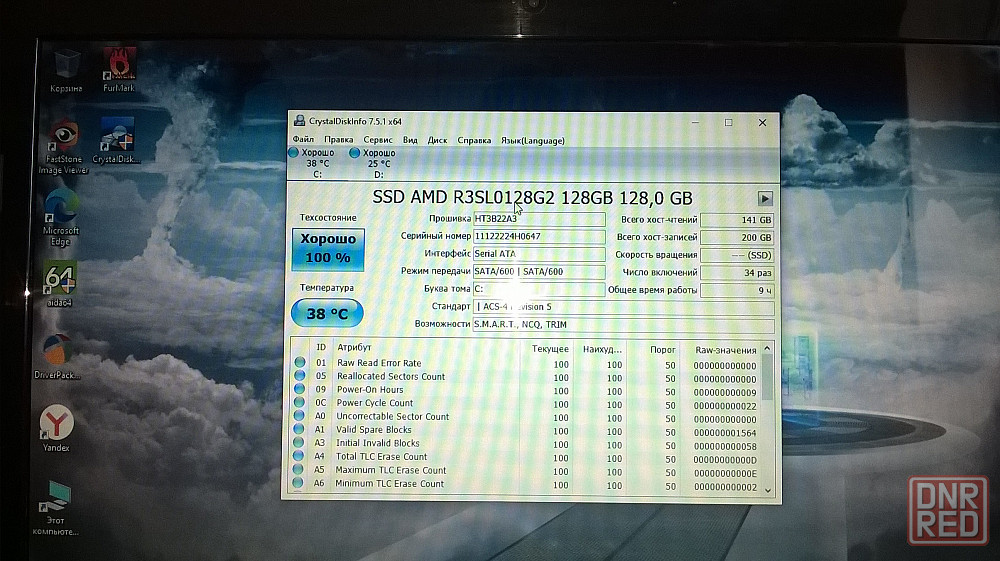This screenshot has height=561, width=1000.
Task: Click the CrystalDiskInfo title bar app icon
Action: pos(299,121)
